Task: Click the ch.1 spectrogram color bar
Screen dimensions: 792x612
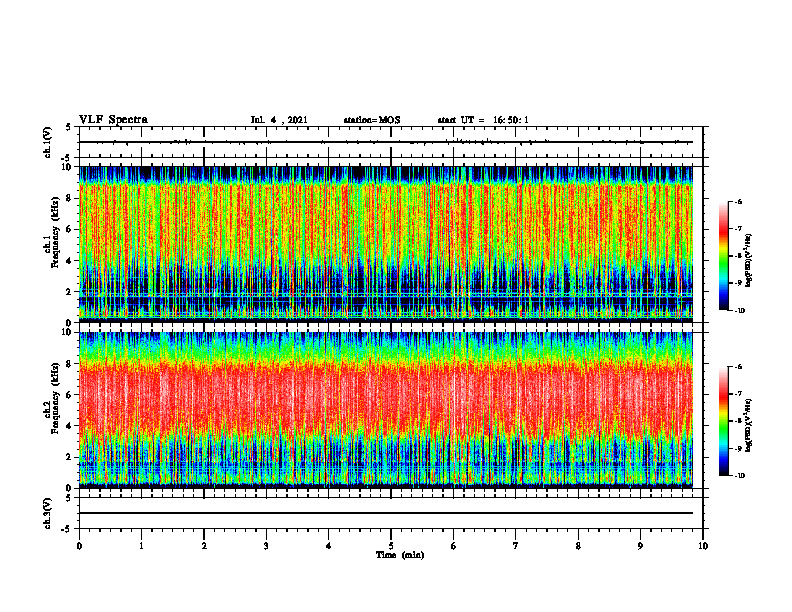Action: click(x=723, y=256)
